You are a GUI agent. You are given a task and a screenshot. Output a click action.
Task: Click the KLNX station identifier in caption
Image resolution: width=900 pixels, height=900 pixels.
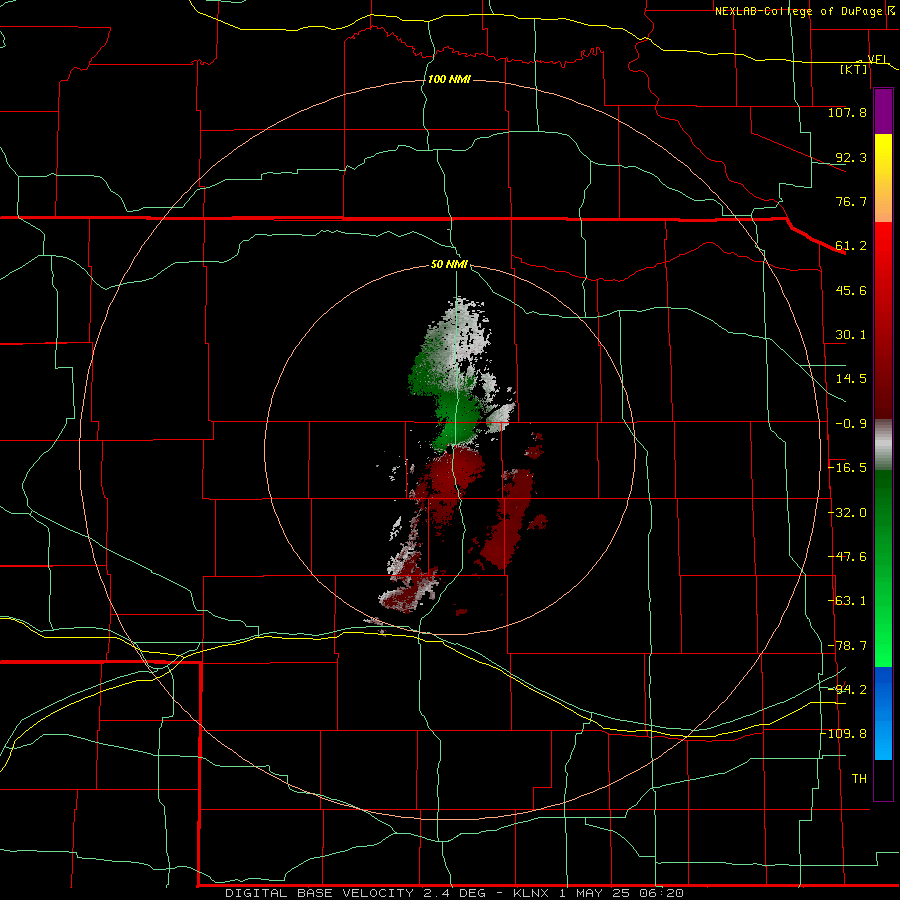(x=531, y=893)
